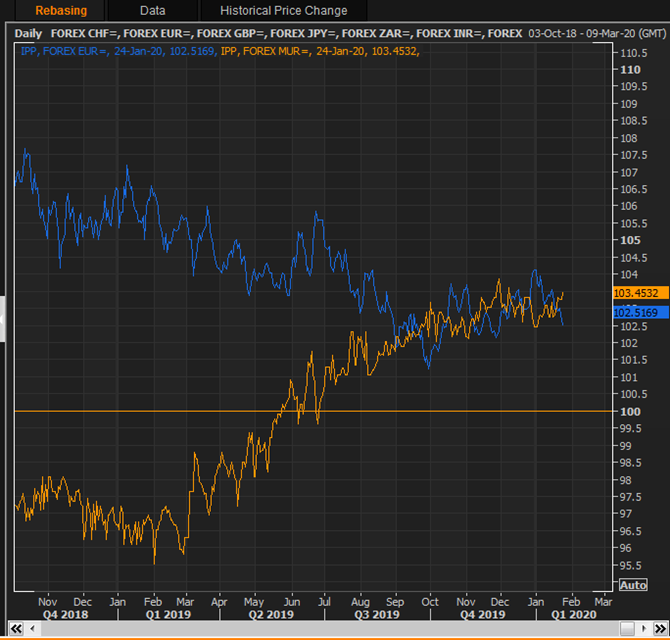The height and width of the screenshot is (640, 670).
Task: Jump to chart start with double-left arrows
Action: pyautogui.click(x=16, y=628)
